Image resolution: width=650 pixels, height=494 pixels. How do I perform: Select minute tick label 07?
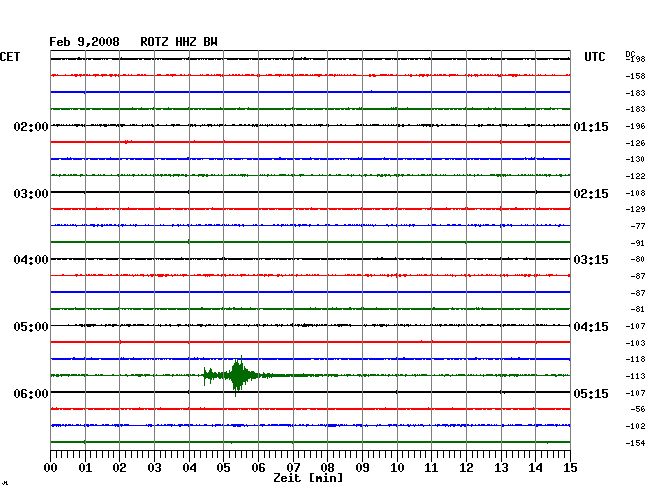293,468
